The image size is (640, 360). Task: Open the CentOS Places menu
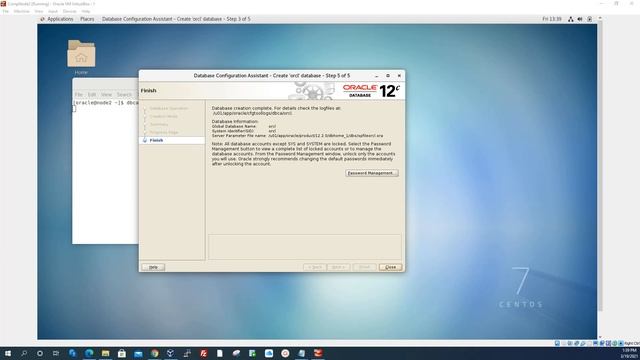87,19
